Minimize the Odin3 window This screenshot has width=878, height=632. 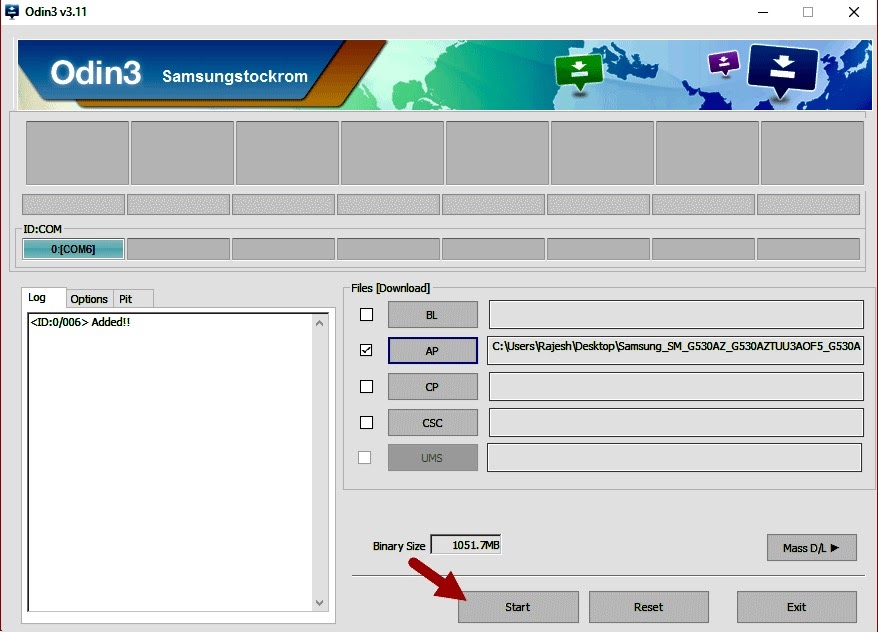763,12
